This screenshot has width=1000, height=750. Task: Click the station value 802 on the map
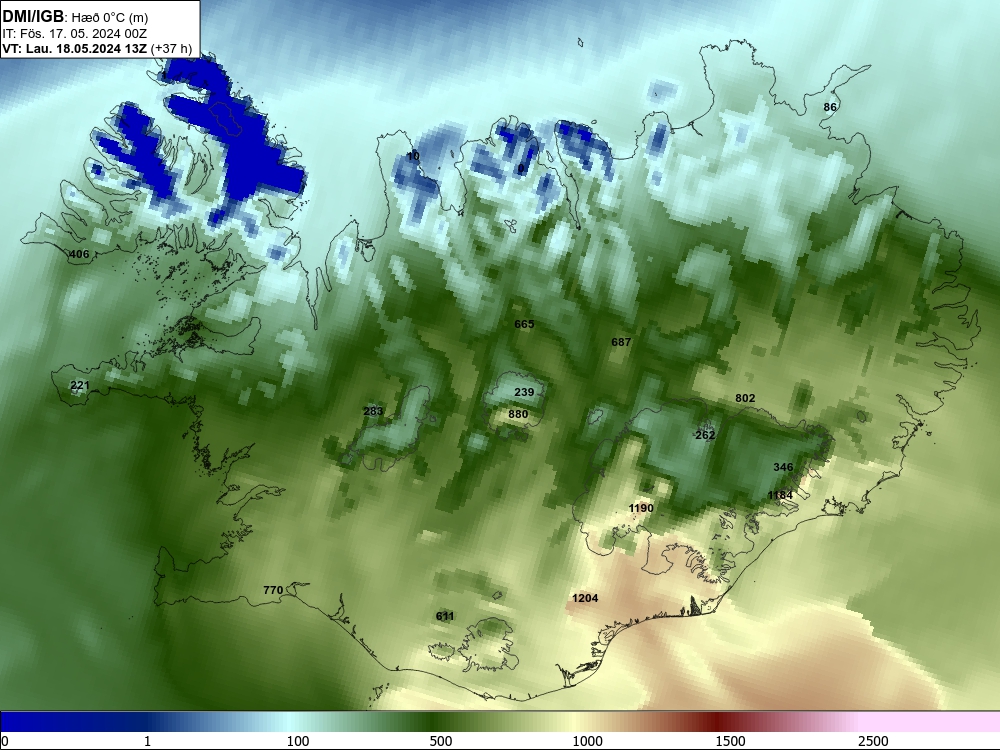click(745, 399)
